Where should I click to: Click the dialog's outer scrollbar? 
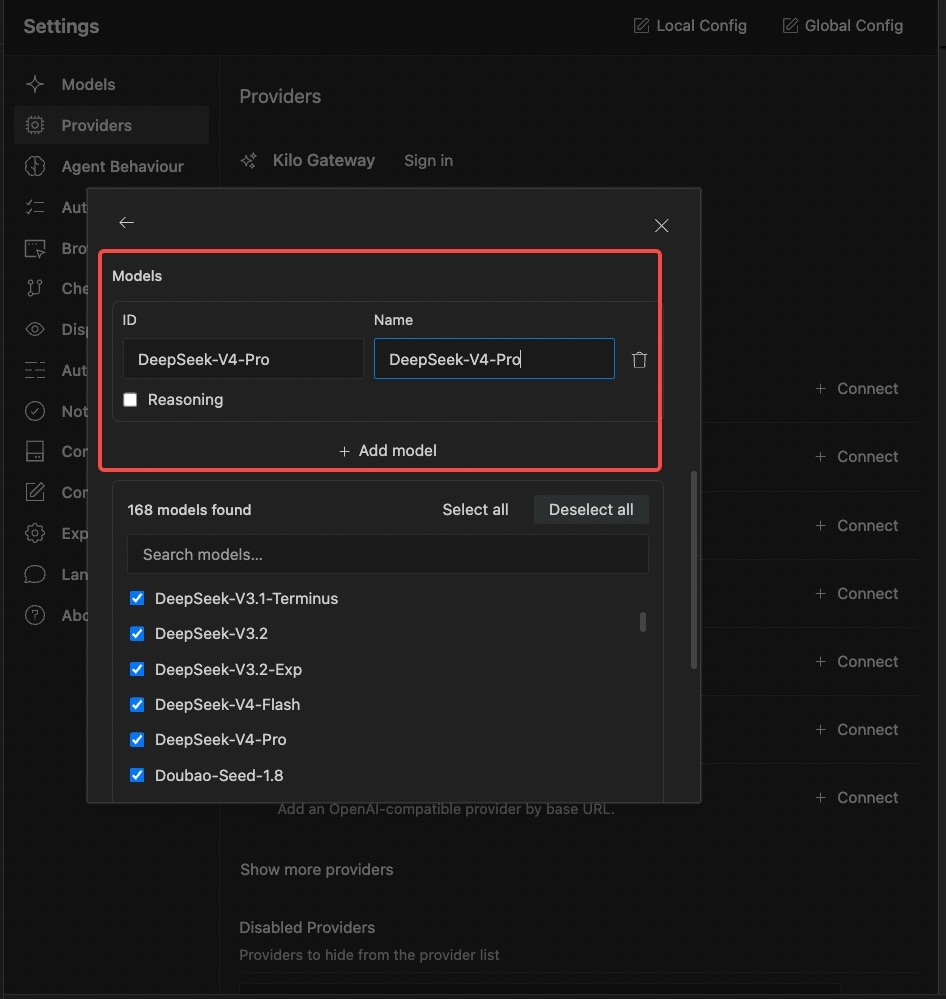694,570
